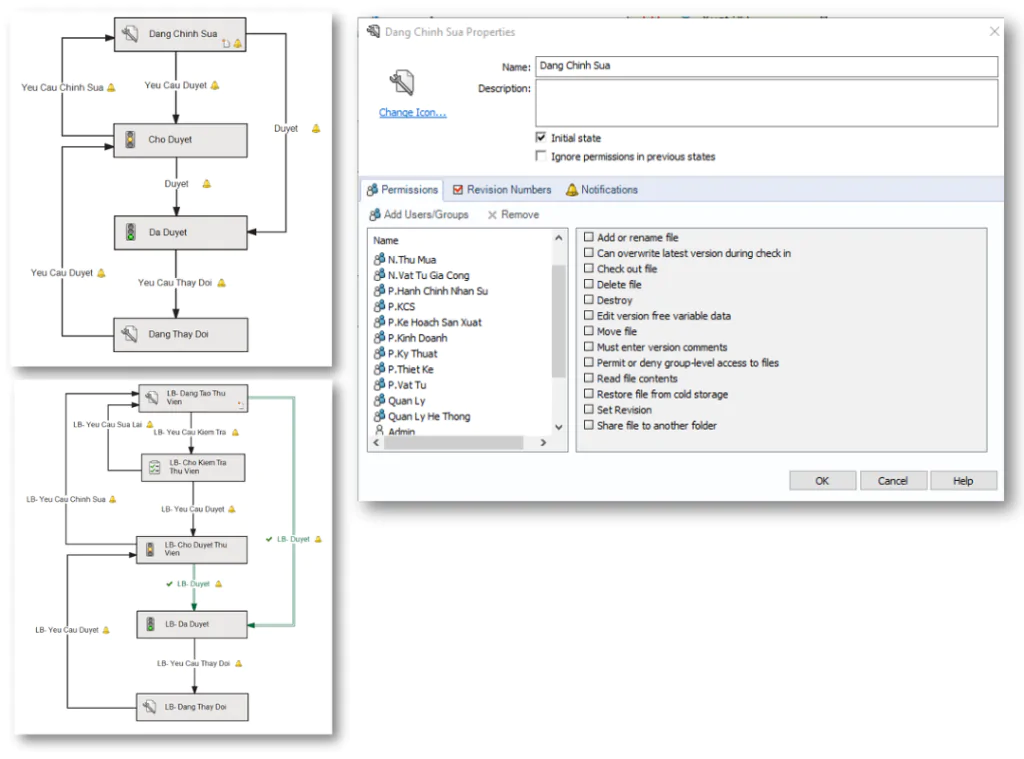
Task: Click the Name input field
Action: (x=767, y=66)
